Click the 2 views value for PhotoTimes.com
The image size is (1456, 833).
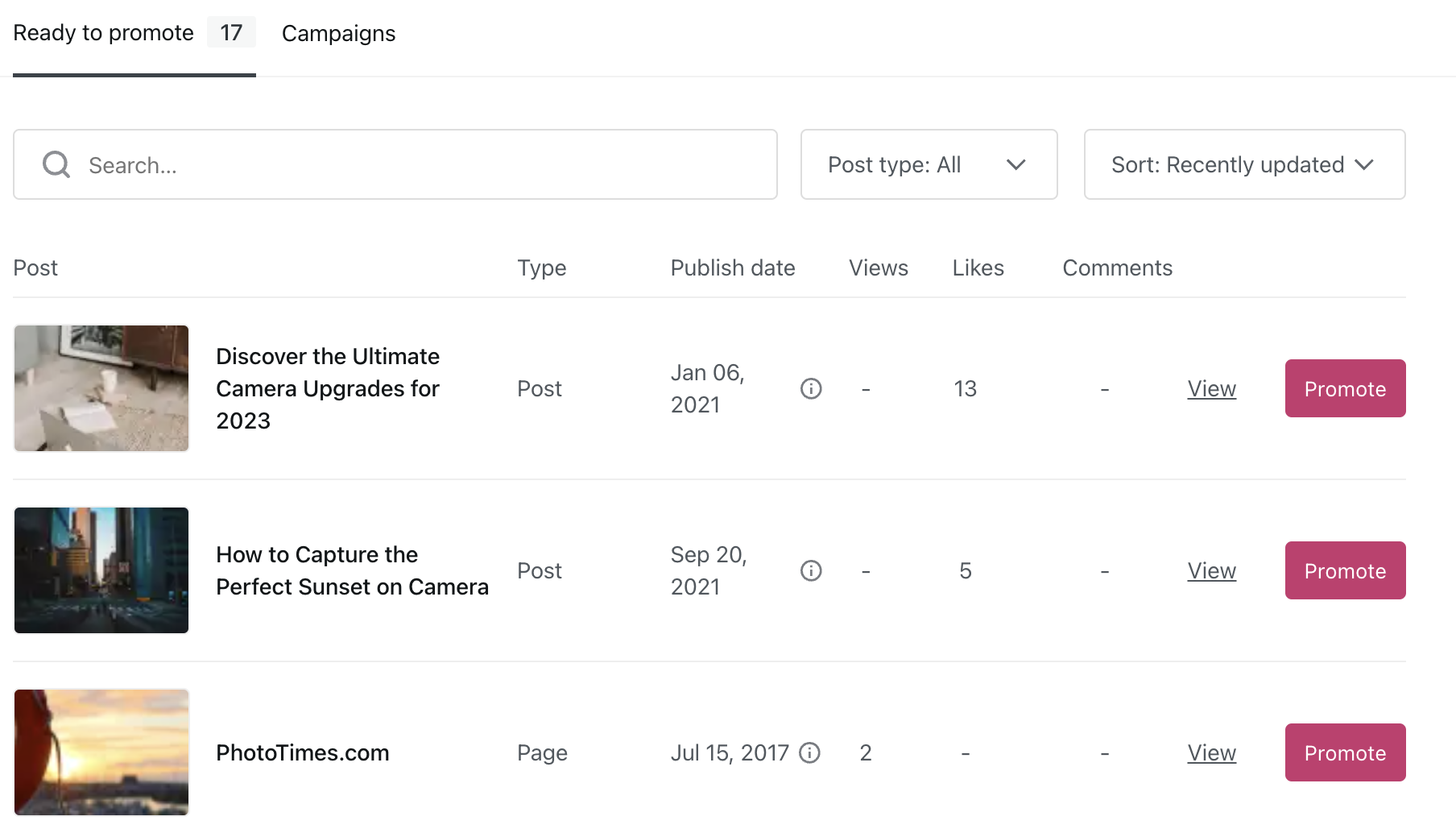(866, 752)
